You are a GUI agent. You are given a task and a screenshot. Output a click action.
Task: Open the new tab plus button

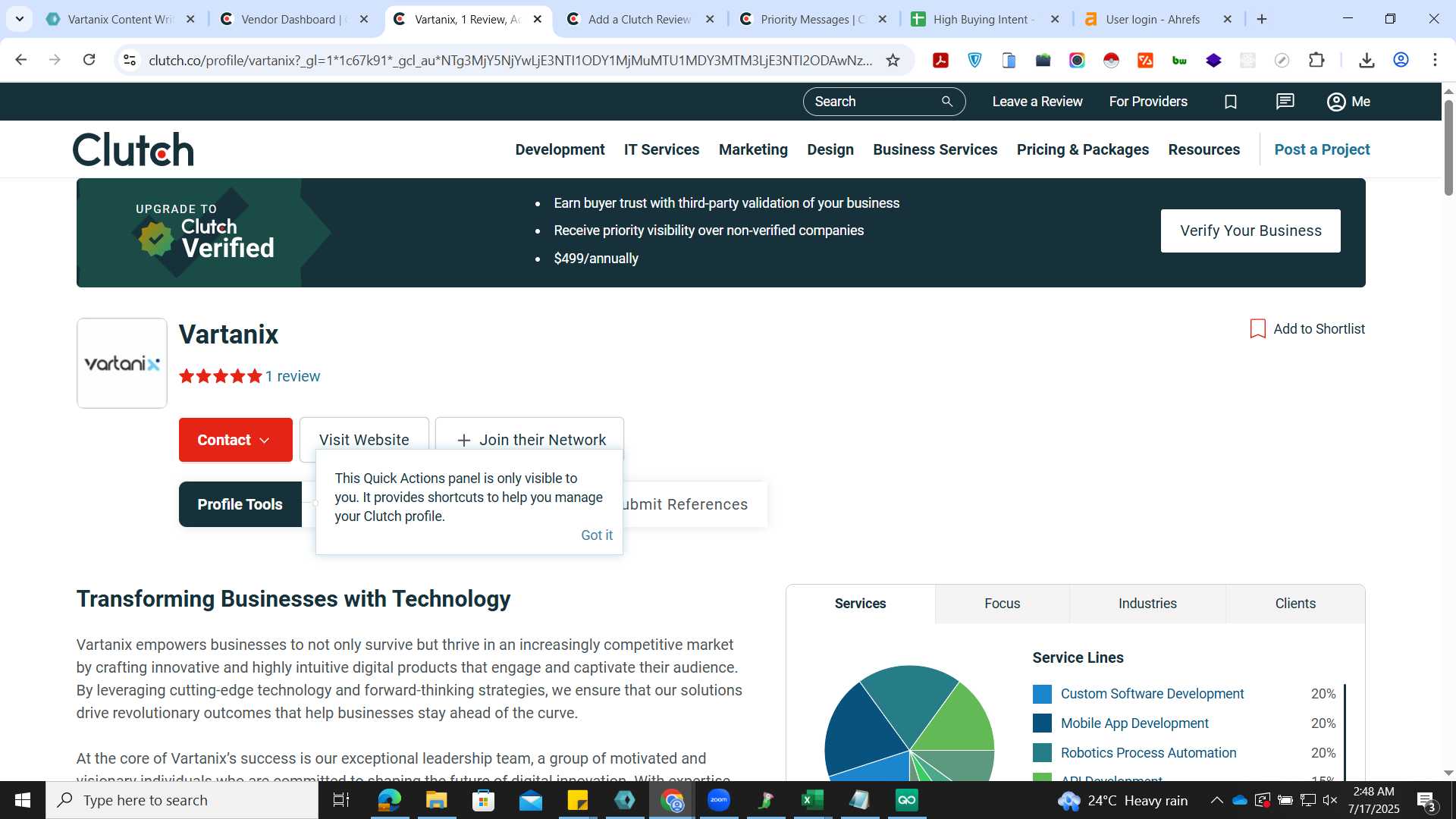pos(1262,19)
